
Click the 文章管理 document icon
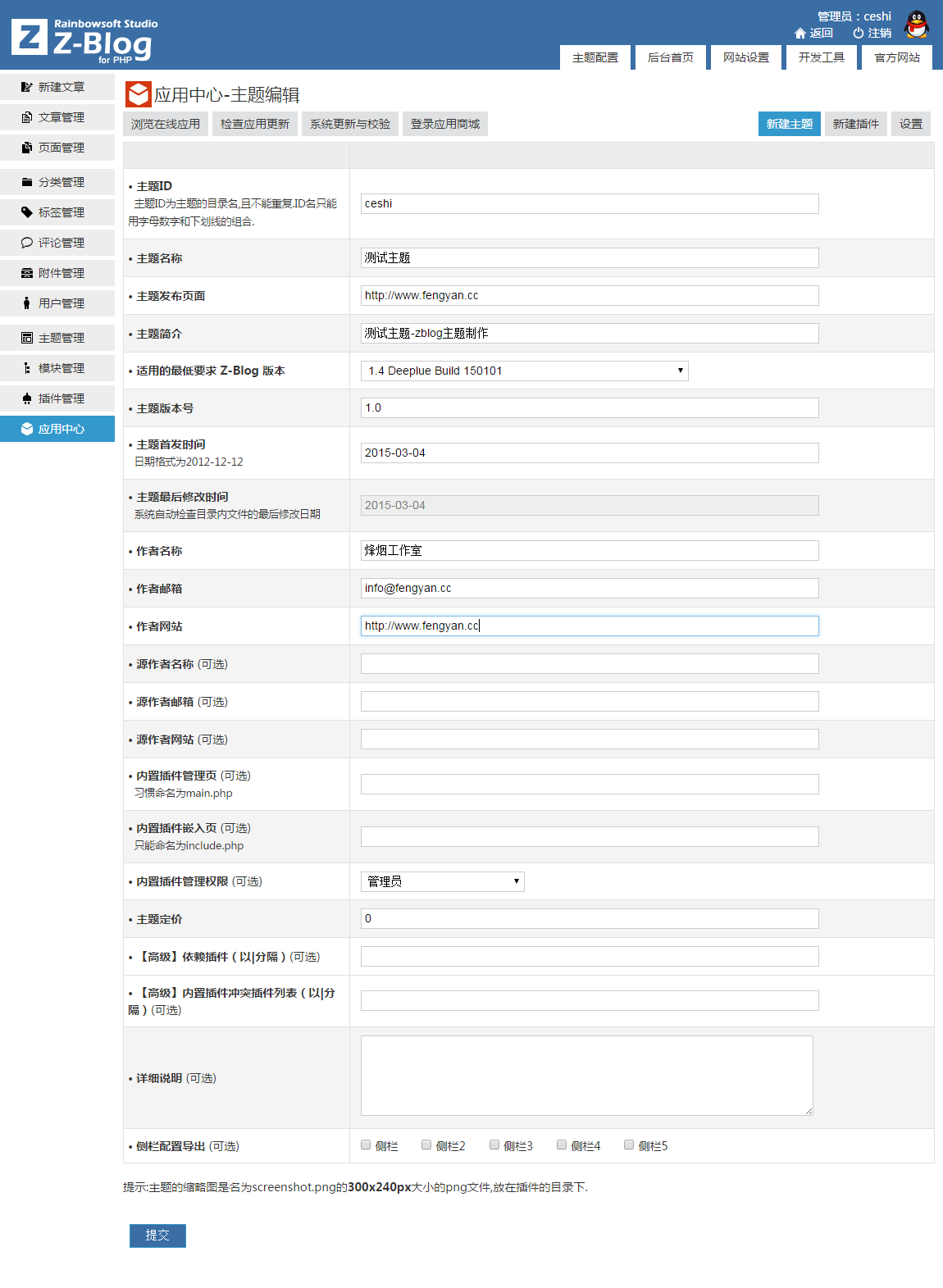tap(27, 117)
